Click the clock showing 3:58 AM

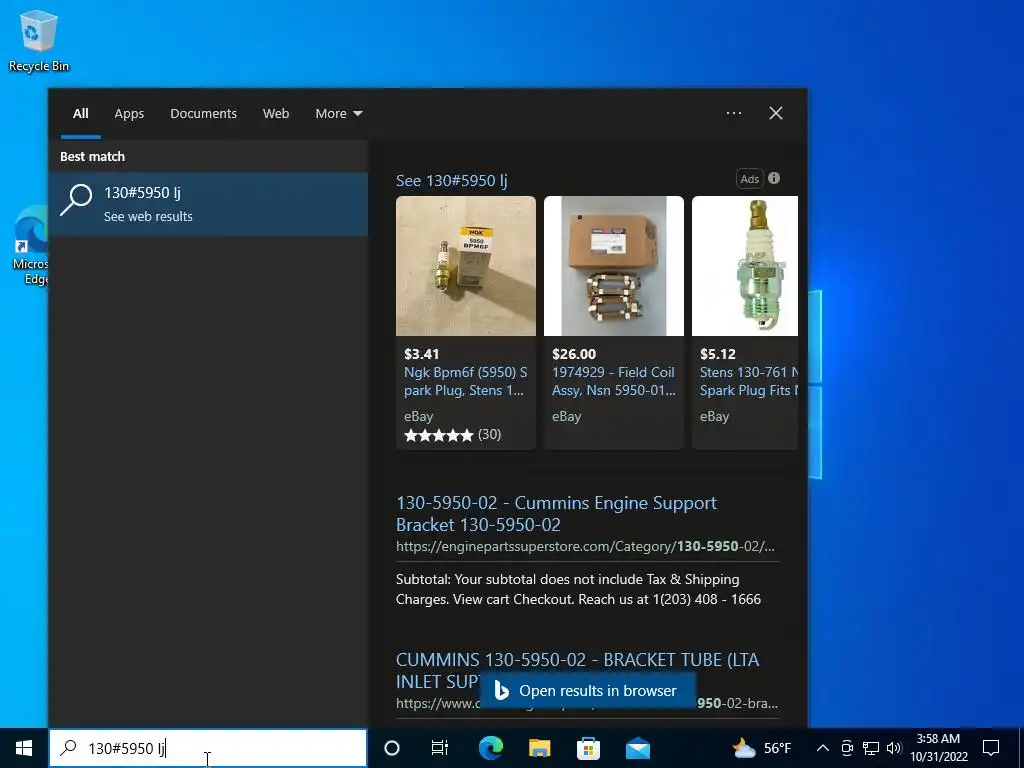pyautogui.click(x=938, y=739)
